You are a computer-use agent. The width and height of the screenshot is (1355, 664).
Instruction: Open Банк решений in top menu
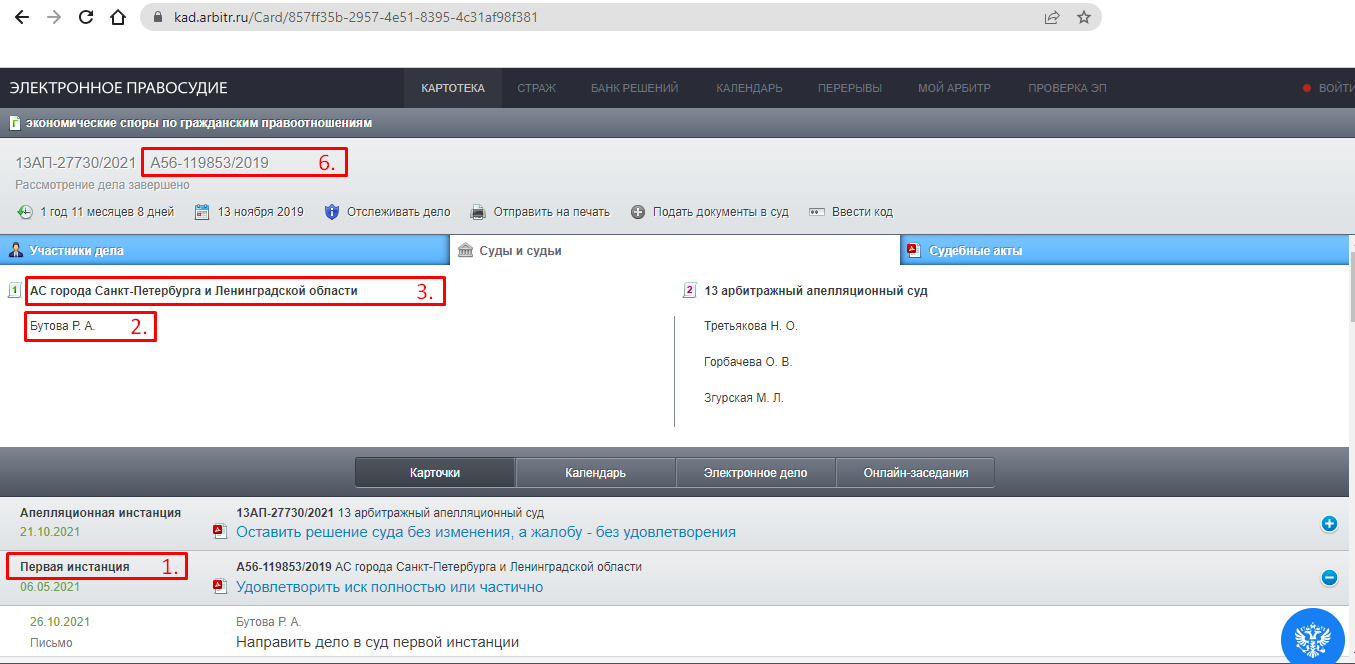(634, 88)
